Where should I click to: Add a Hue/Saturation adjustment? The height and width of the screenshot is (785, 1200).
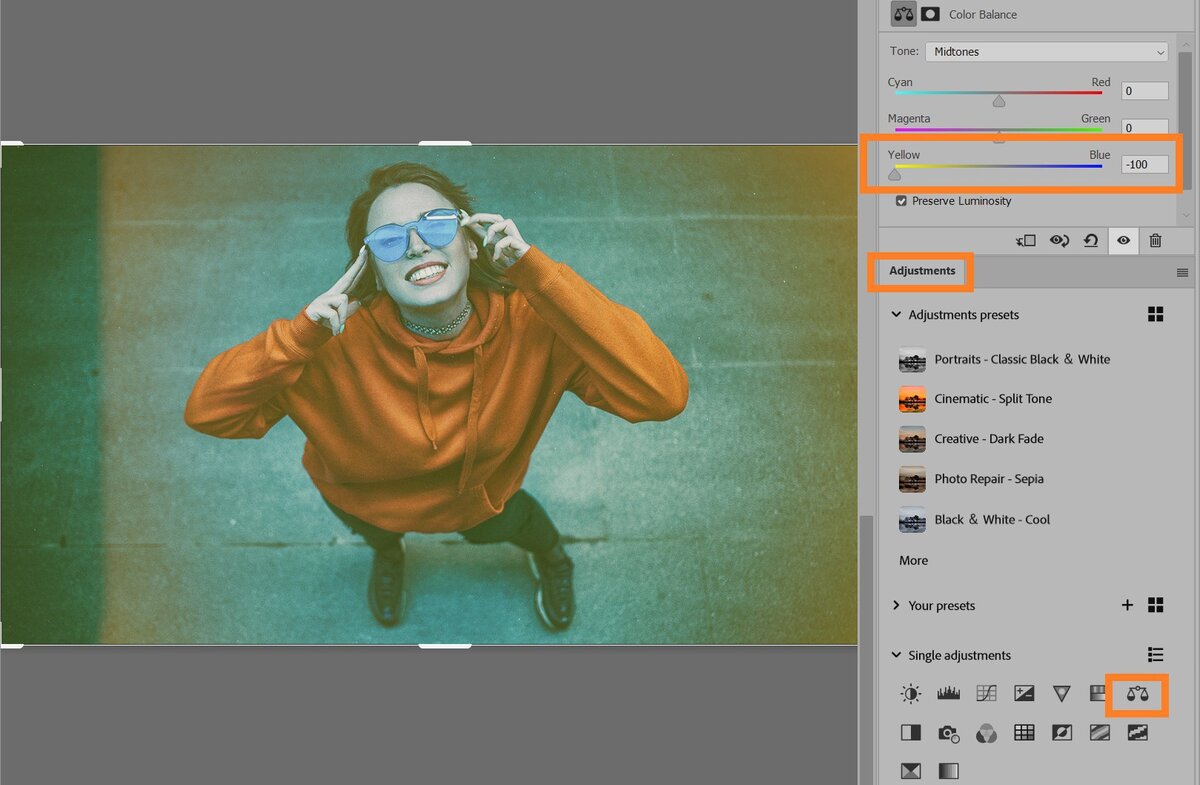pos(1099,693)
